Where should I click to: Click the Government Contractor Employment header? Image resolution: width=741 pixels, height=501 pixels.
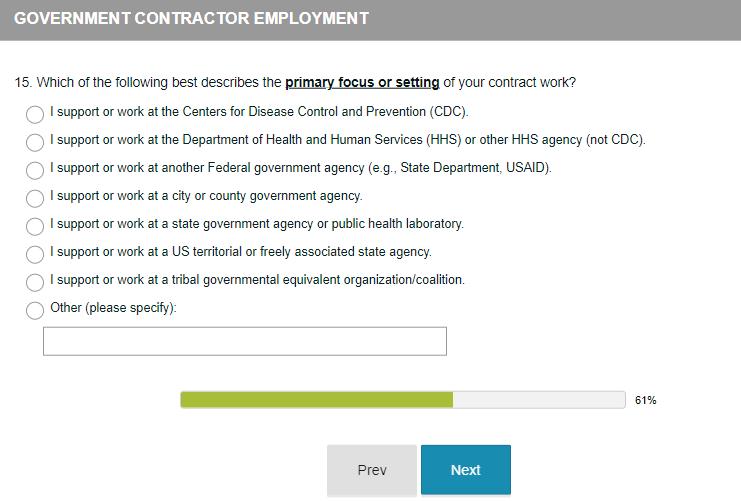tap(191, 19)
